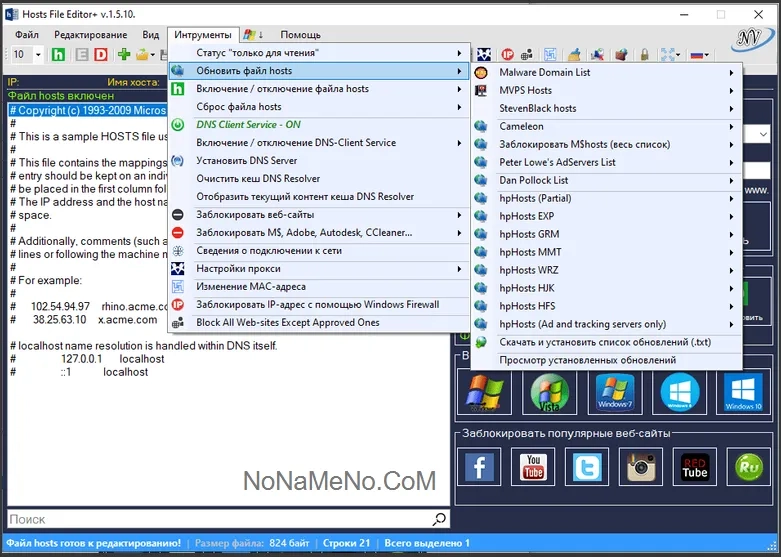Click the green plus add-entry icon
Viewport: 781px width, 557px height.
pyautogui.click(x=124, y=54)
